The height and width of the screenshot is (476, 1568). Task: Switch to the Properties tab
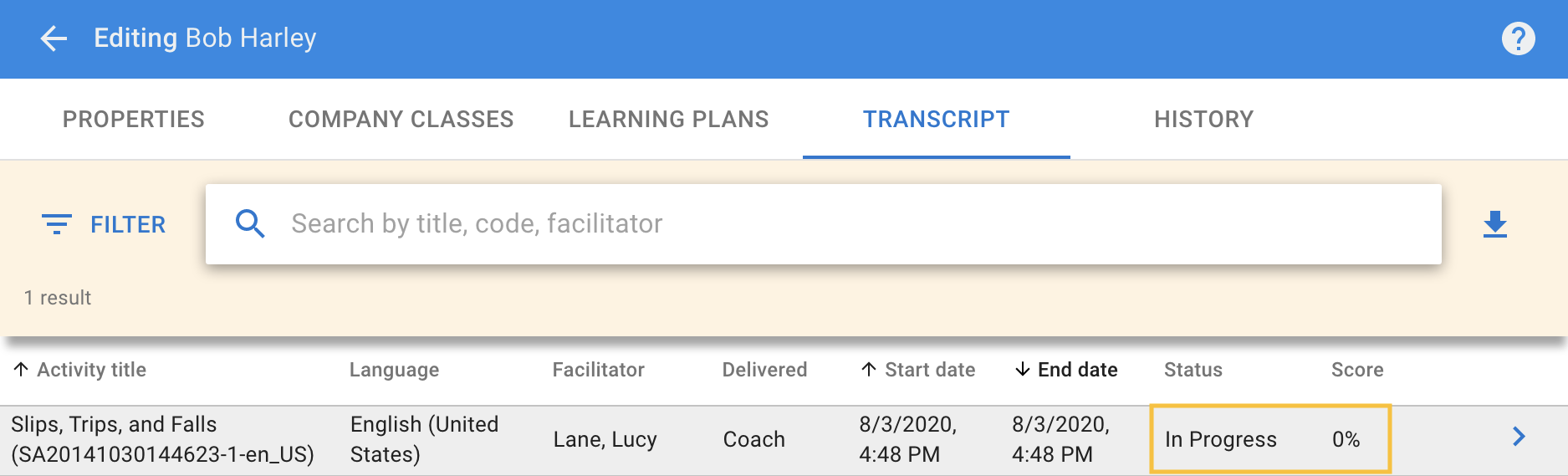pos(134,120)
